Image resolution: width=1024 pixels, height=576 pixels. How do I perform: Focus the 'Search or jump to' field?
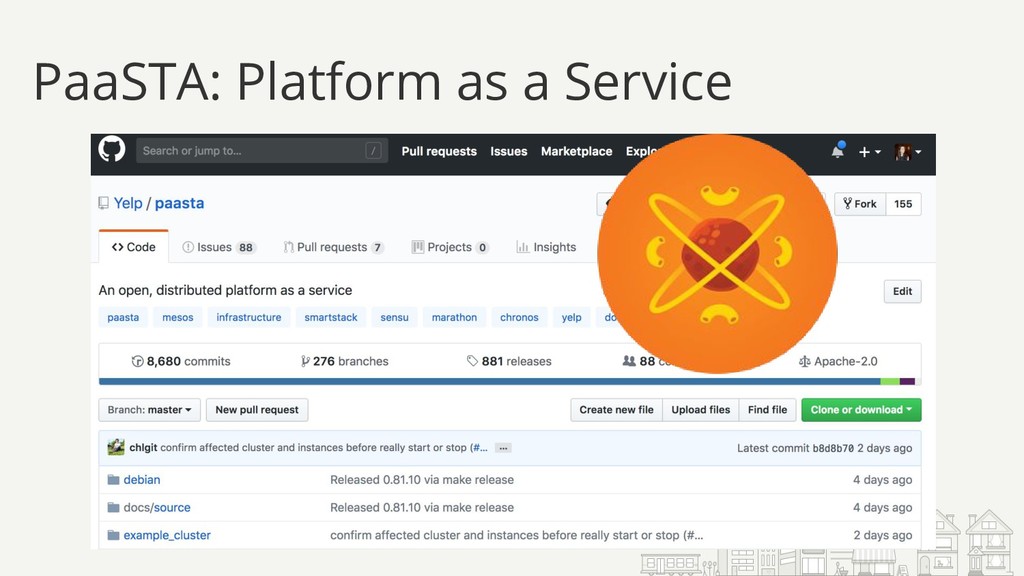click(262, 150)
